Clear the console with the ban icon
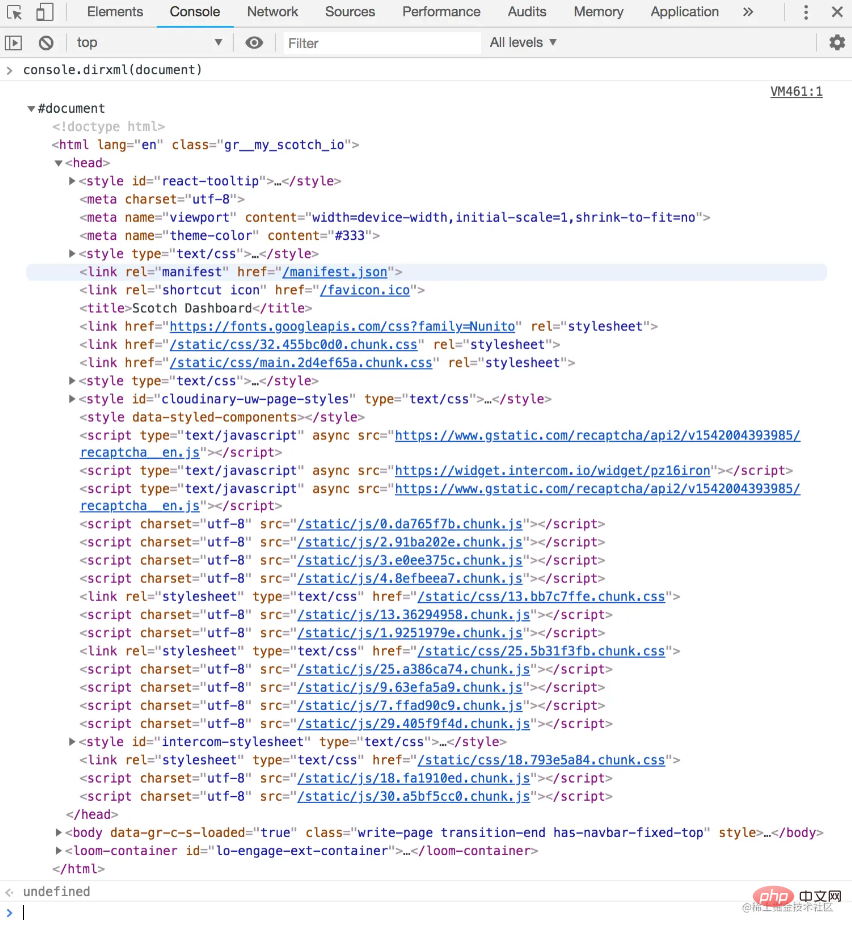The width and height of the screenshot is (852, 929). tap(46, 43)
